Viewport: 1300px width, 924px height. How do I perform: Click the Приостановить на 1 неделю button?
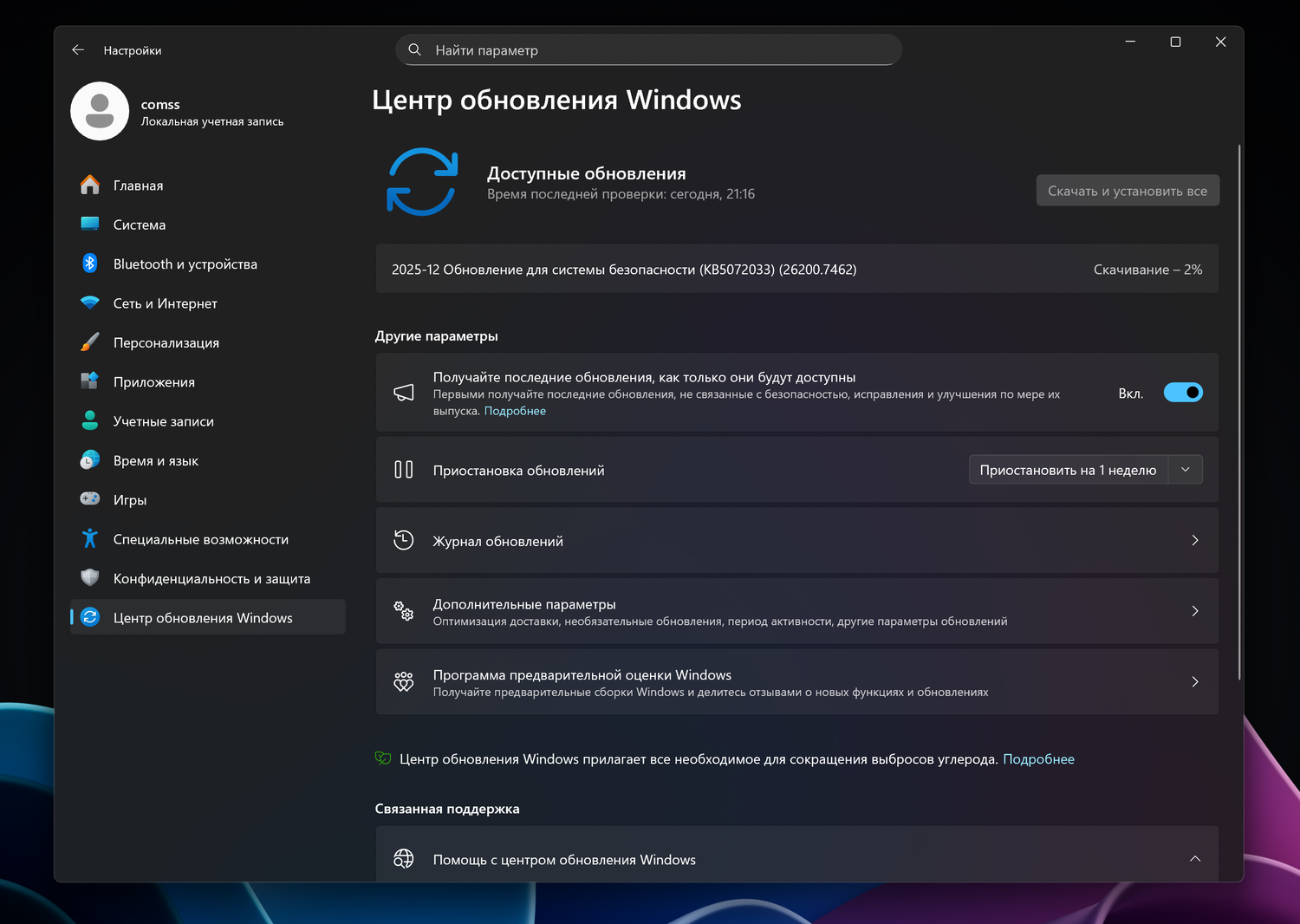pos(1069,470)
